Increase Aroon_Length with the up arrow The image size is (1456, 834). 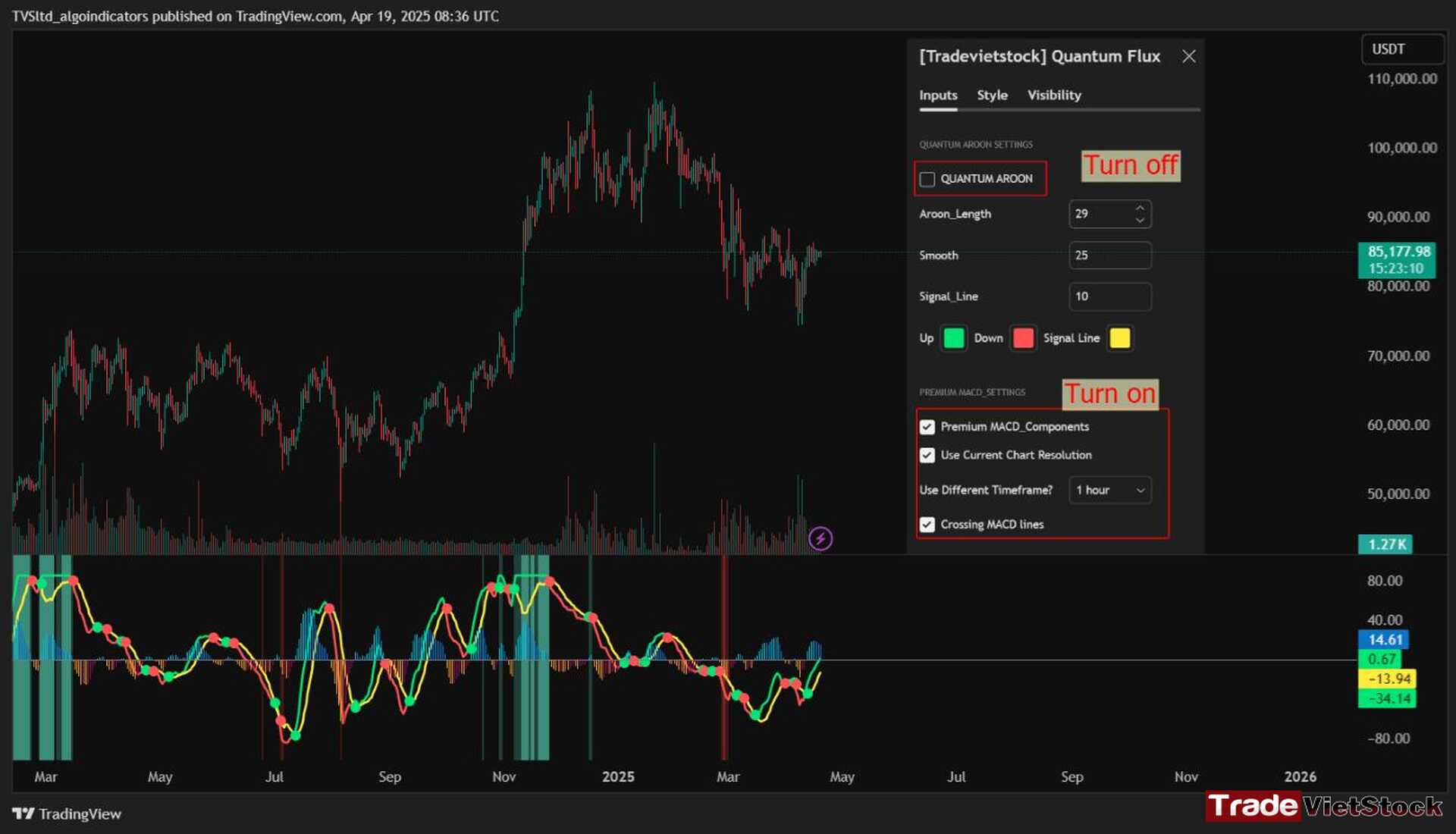[x=1140, y=208]
